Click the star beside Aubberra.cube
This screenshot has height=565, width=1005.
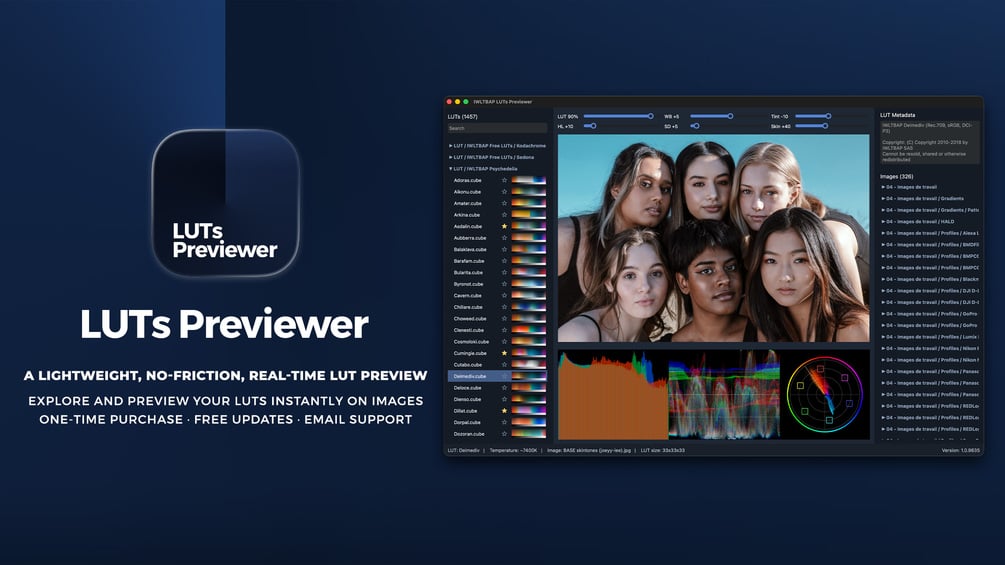[x=504, y=238]
